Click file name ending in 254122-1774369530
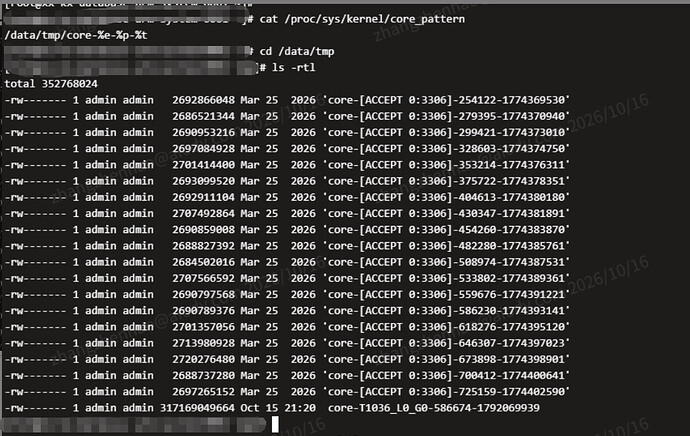Screen dimensions: 690x436 click(447, 100)
